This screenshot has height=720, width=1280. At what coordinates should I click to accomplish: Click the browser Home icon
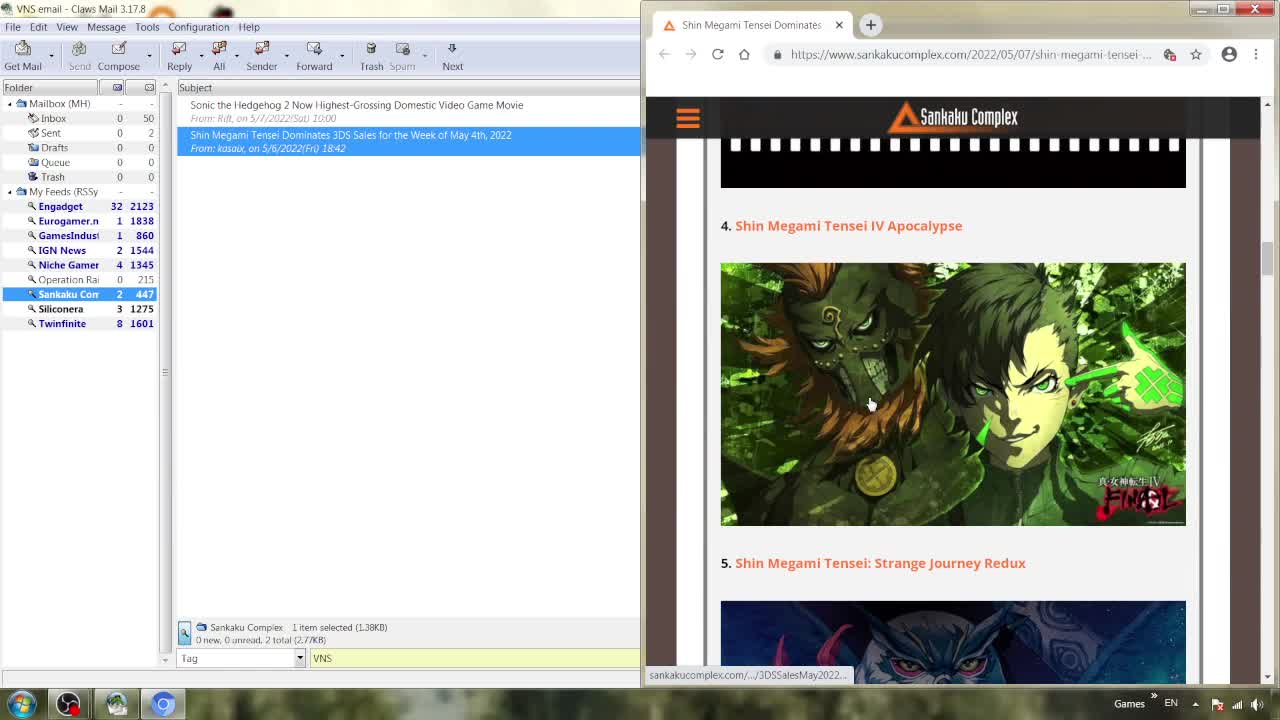(x=744, y=54)
